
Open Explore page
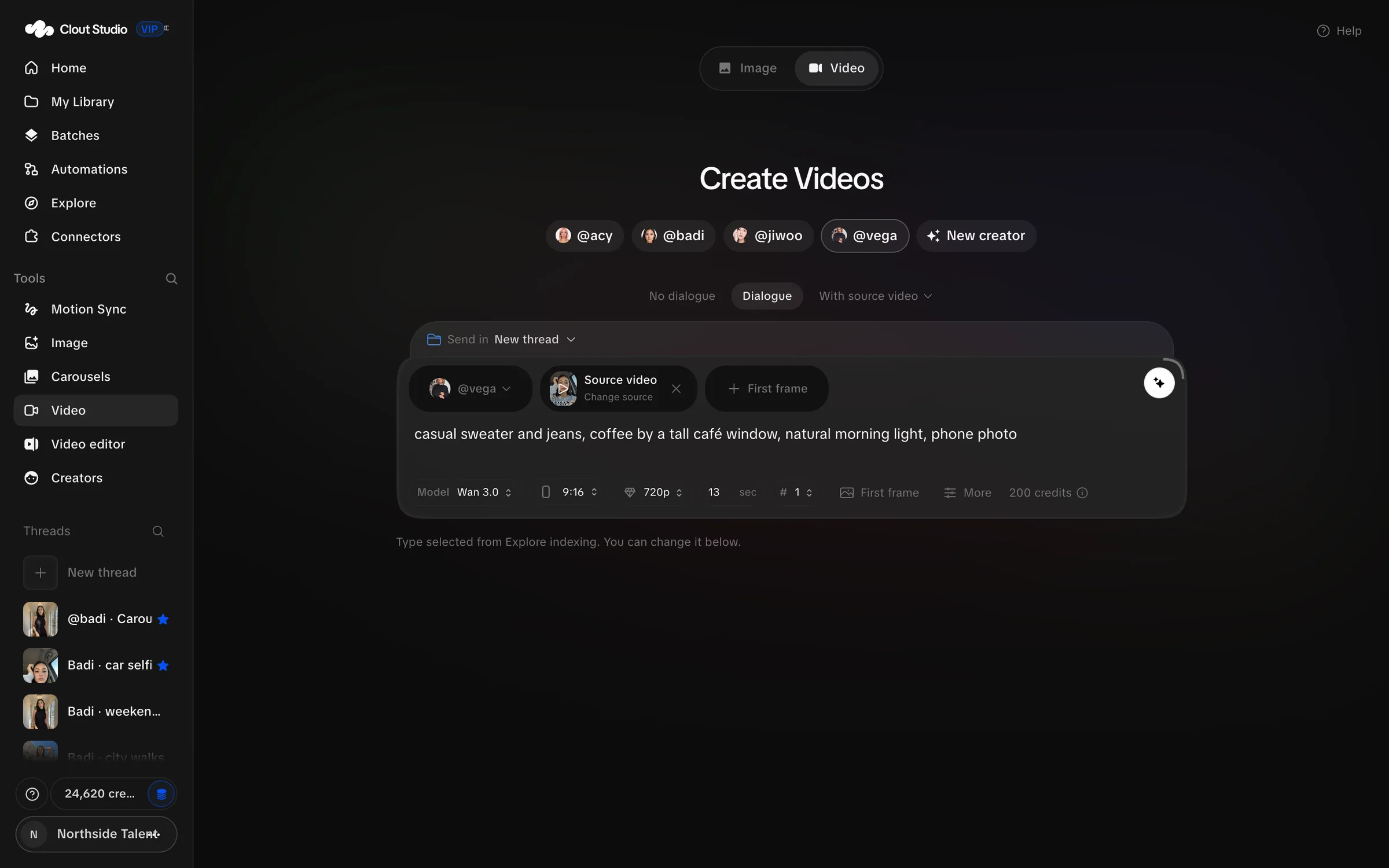coord(95,203)
